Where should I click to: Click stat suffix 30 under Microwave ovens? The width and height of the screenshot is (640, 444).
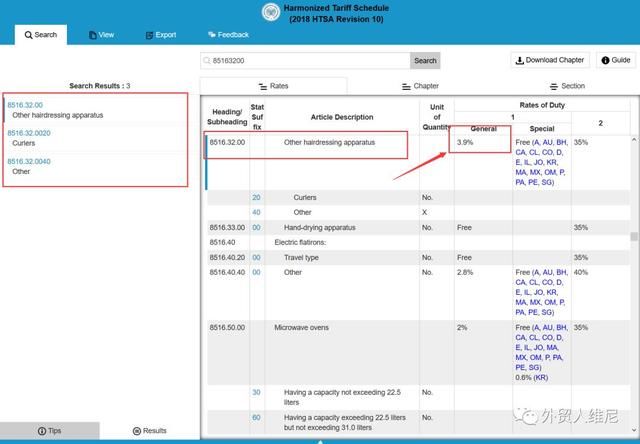256,393
